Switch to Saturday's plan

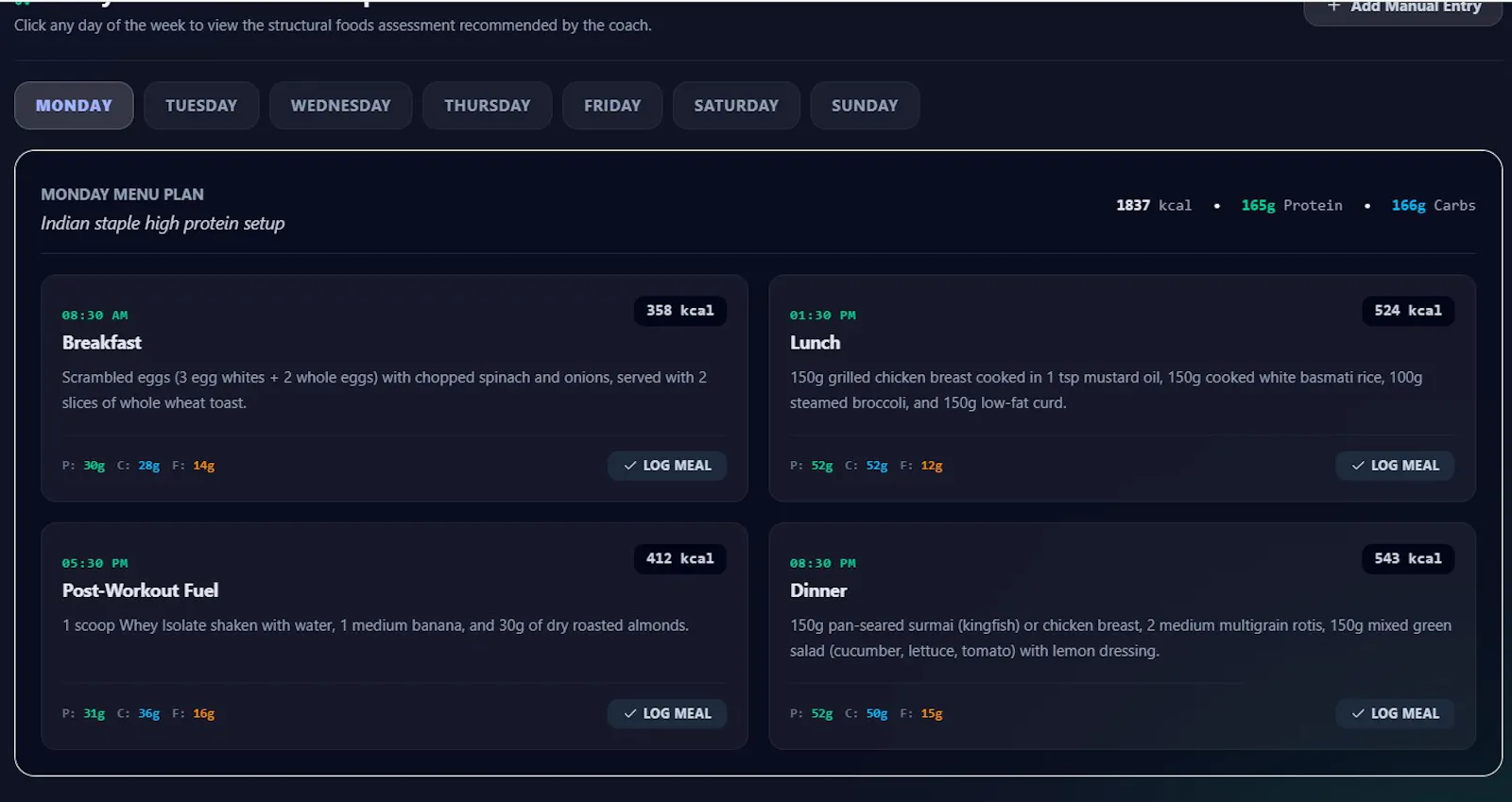(736, 106)
